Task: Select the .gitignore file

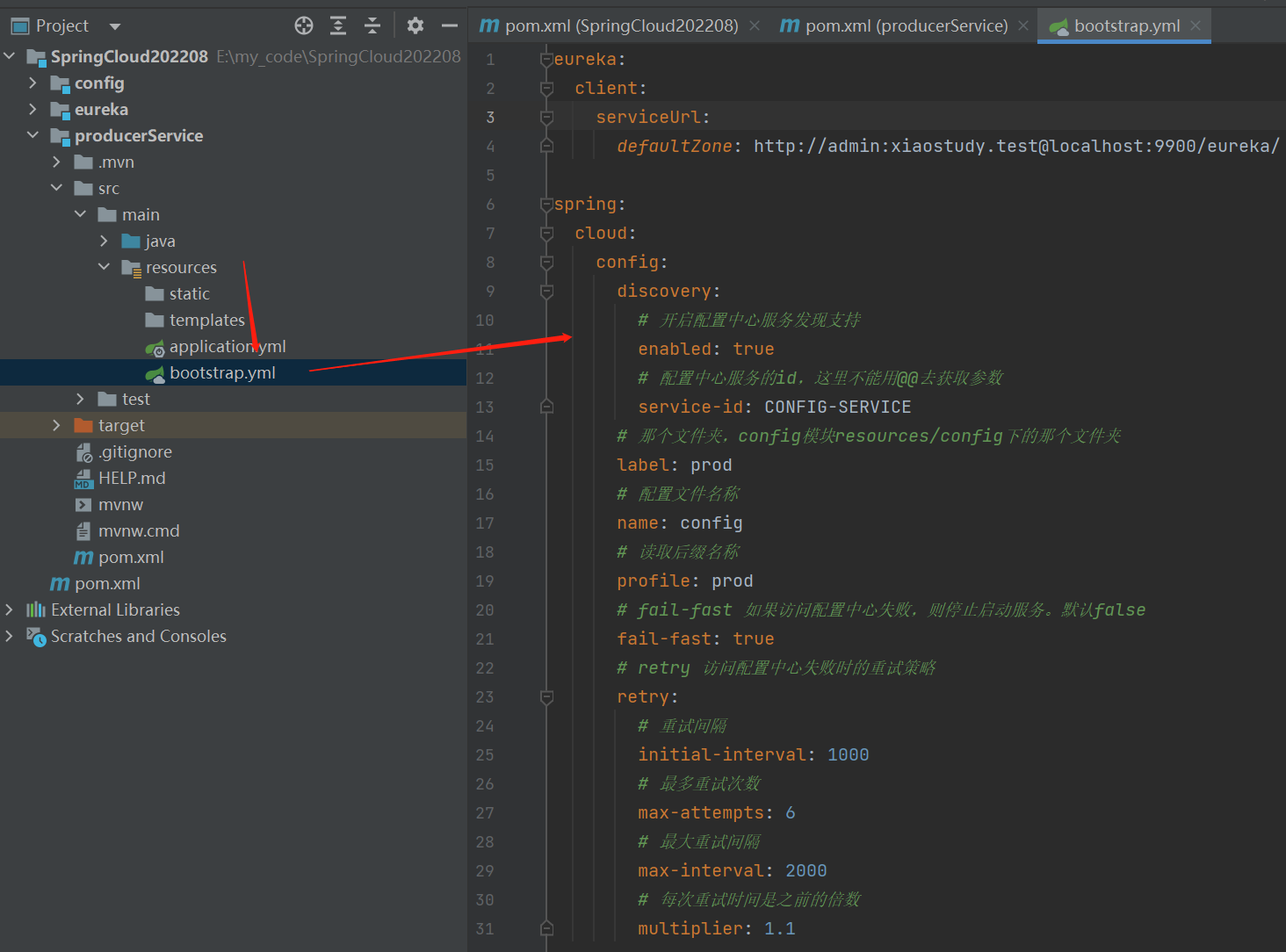Action: tap(135, 451)
